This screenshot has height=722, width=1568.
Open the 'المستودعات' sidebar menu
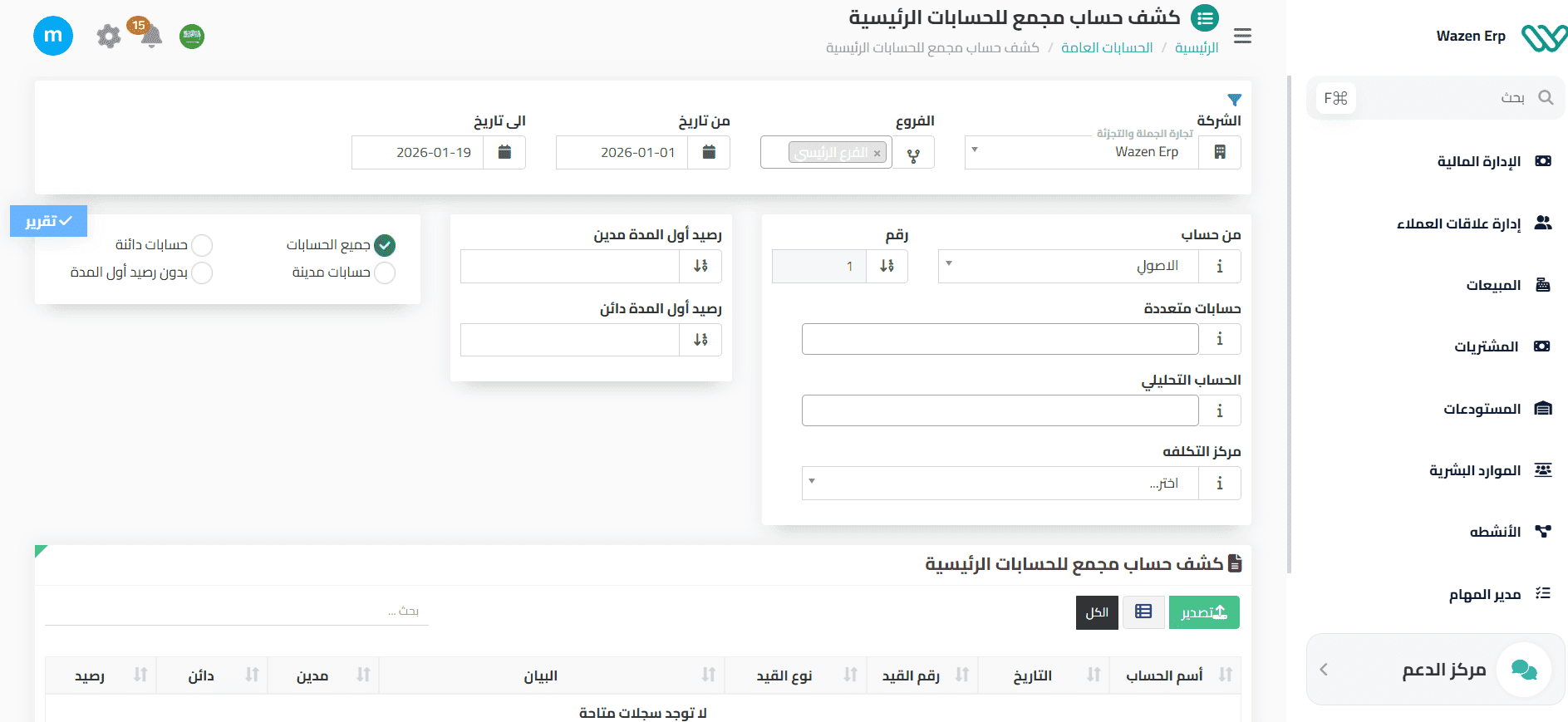point(1481,409)
